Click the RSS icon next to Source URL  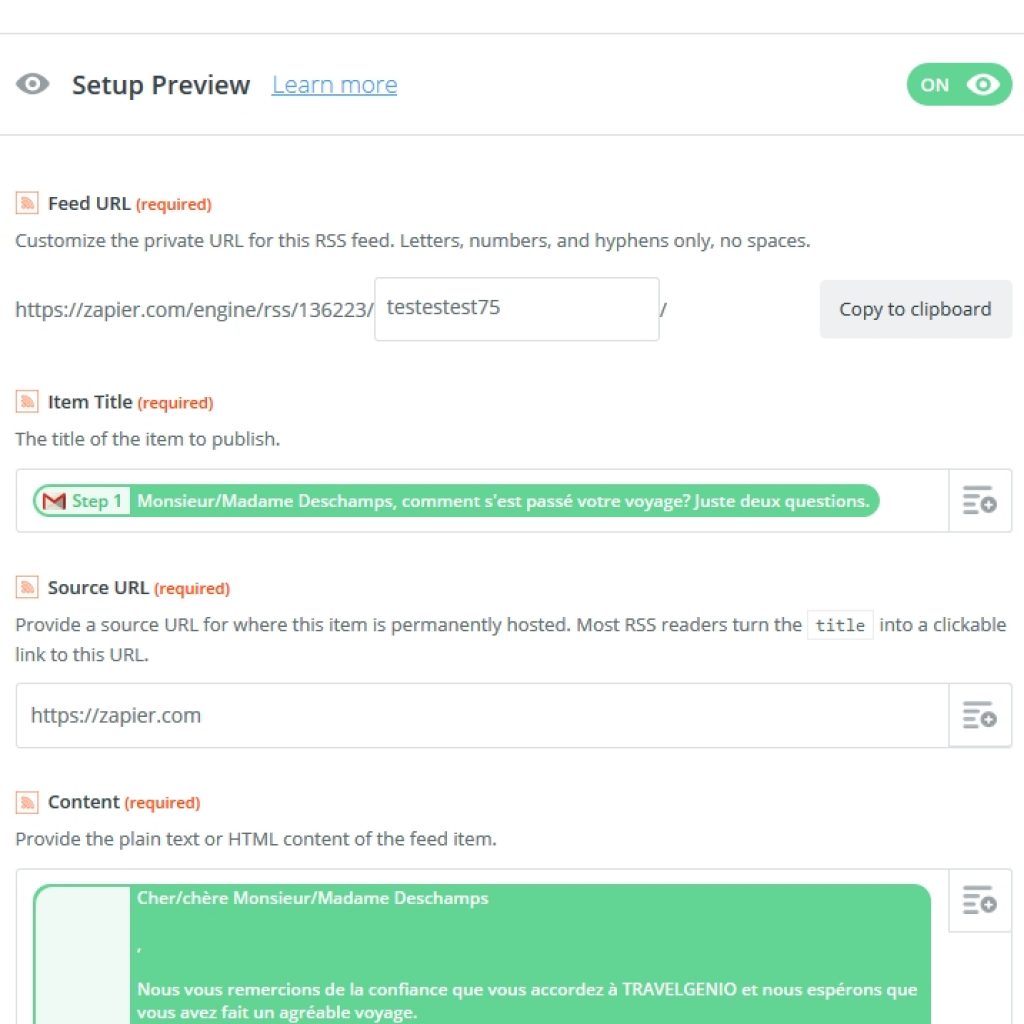coord(27,587)
